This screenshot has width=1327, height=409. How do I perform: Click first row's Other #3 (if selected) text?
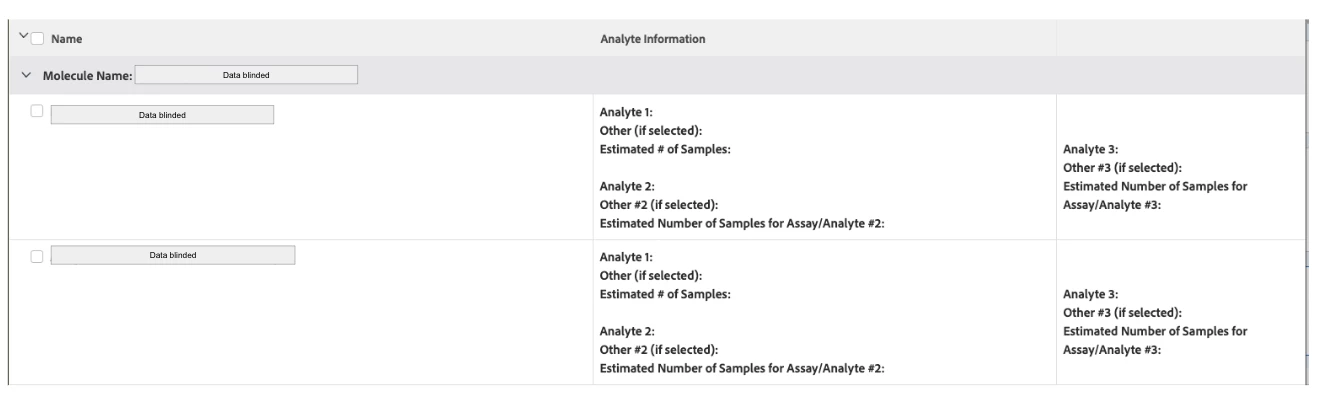(x=1129, y=168)
